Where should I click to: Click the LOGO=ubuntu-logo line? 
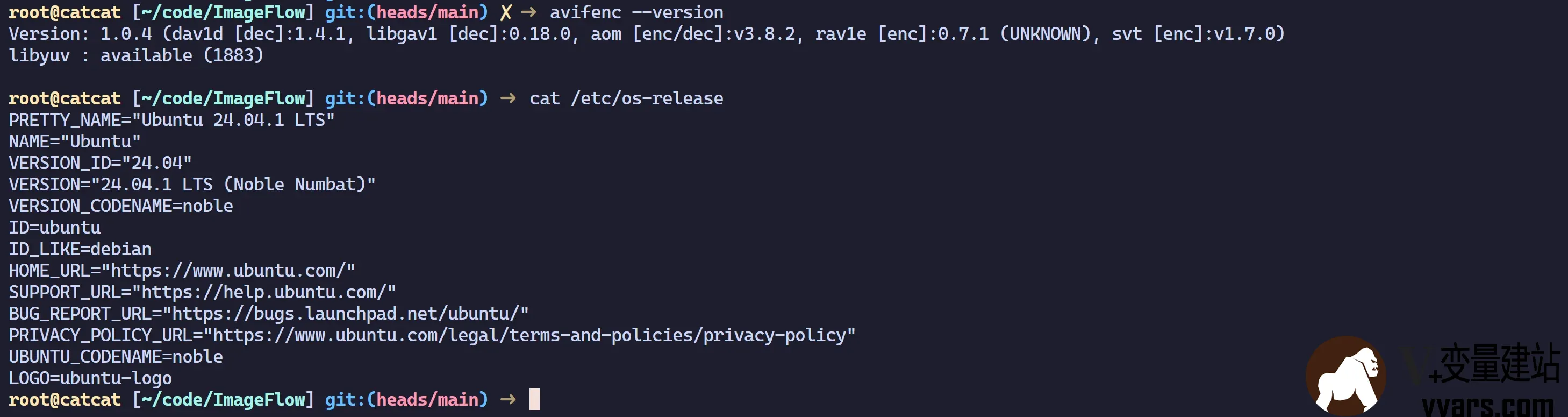pyautogui.click(x=90, y=378)
